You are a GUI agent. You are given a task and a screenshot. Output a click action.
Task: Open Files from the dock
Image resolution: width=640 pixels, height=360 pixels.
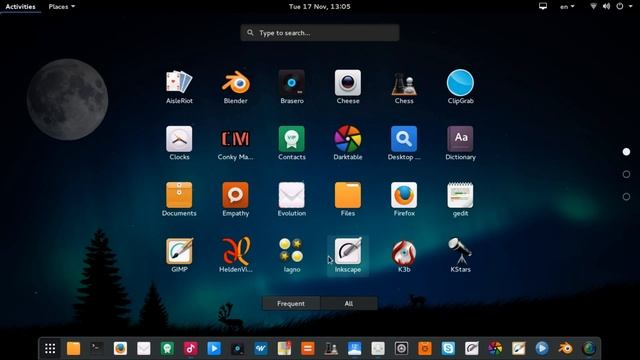pyautogui.click(x=73, y=349)
